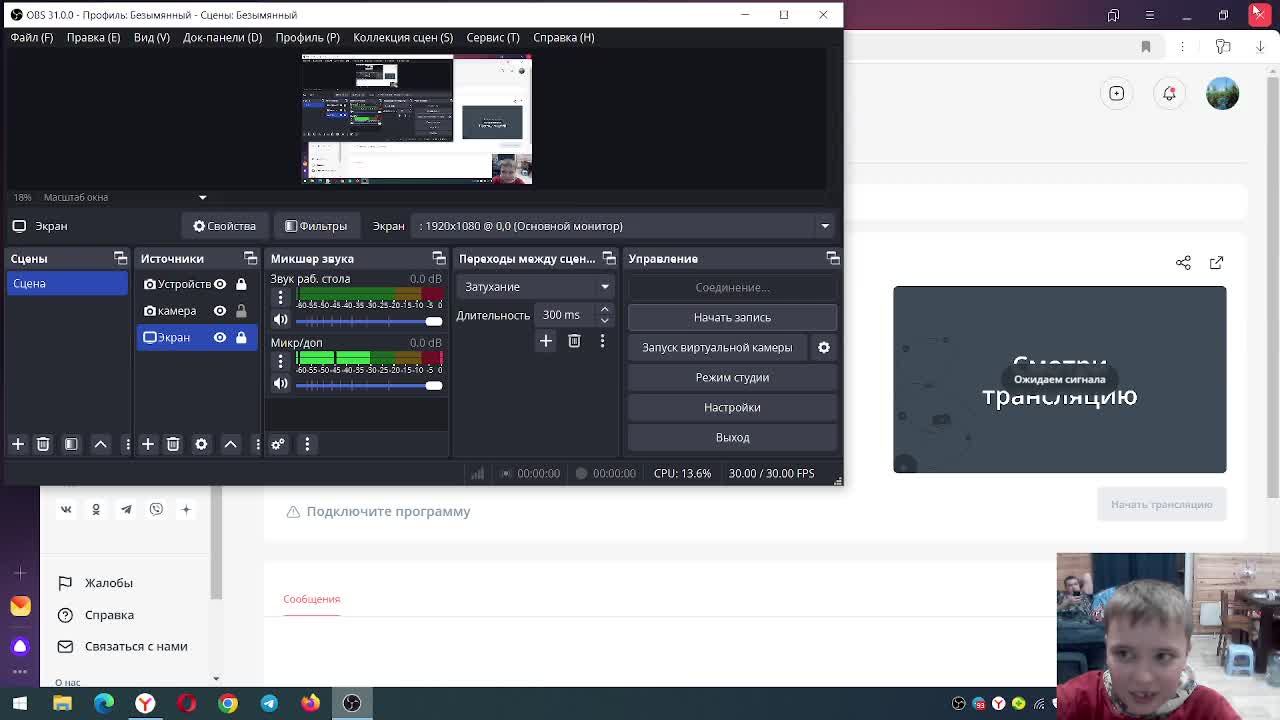Undock the Источники panel
The height and width of the screenshot is (720, 1280).
click(x=250, y=258)
